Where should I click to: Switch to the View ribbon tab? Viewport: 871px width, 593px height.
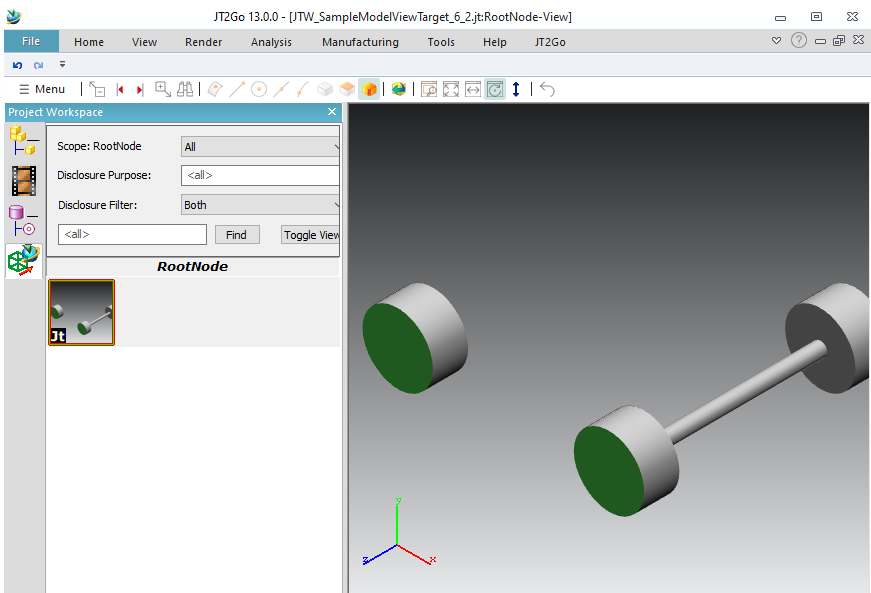point(144,42)
